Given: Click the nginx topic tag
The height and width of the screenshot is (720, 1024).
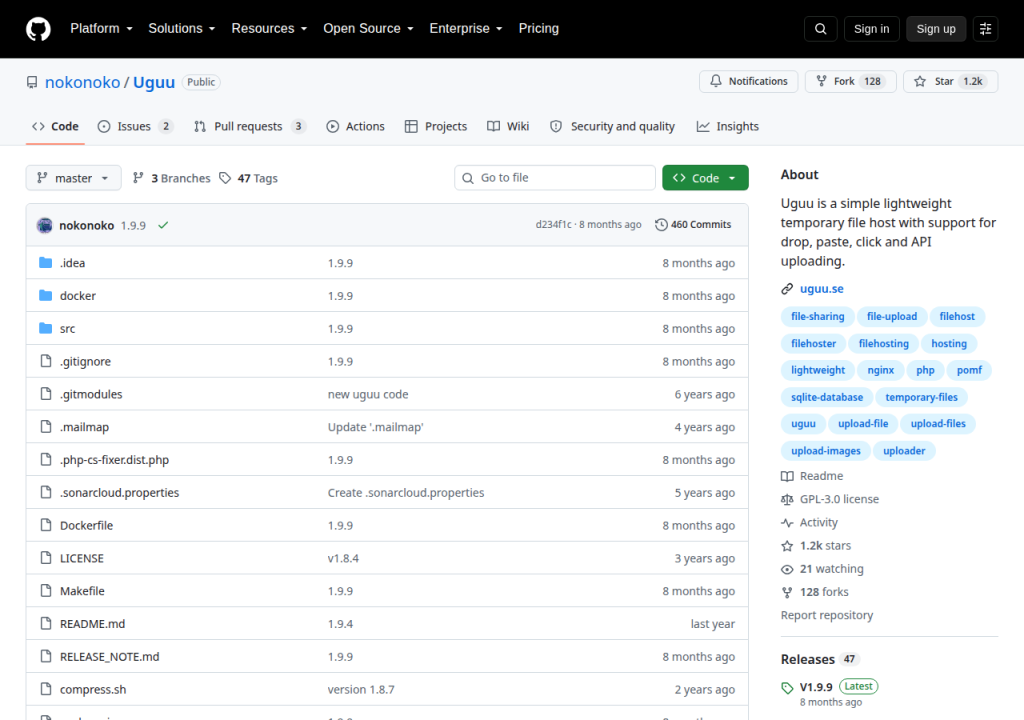Looking at the screenshot, I should (x=880, y=370).
